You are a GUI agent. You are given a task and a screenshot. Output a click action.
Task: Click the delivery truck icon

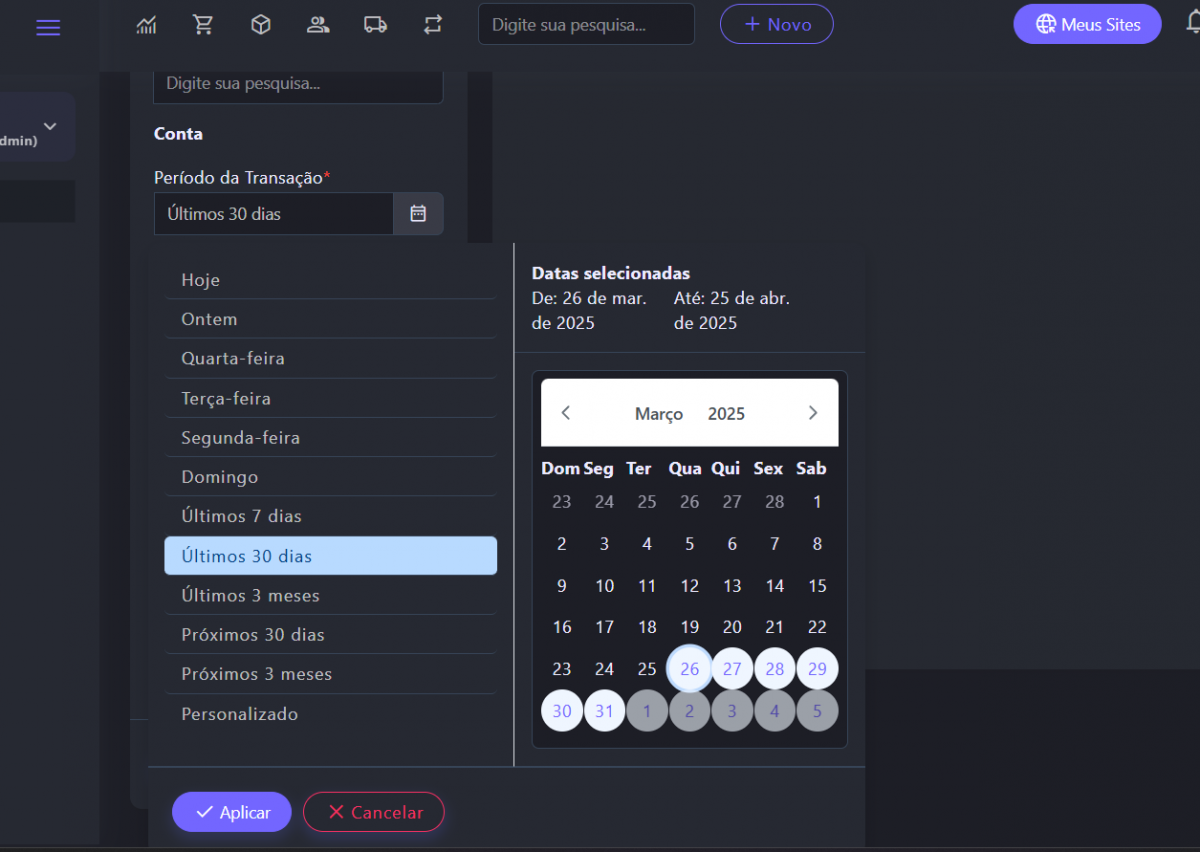tap(375, 25)
